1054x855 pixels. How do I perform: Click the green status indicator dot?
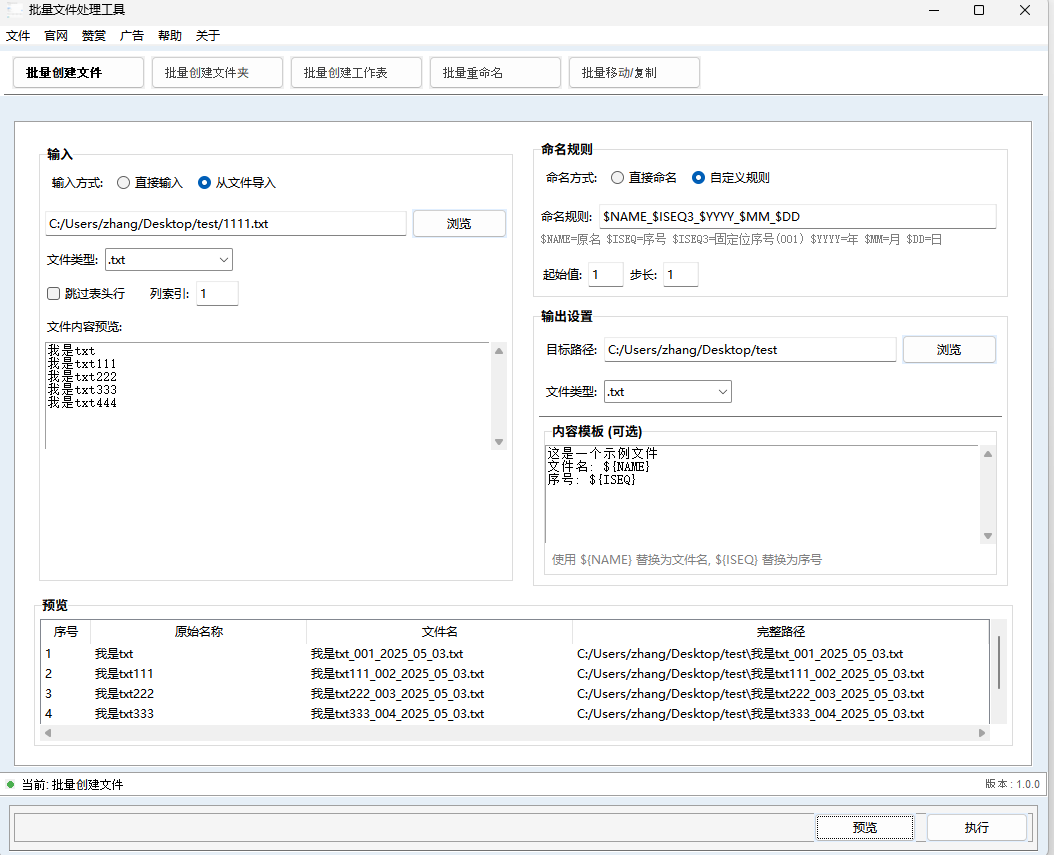tap(11, 784)
